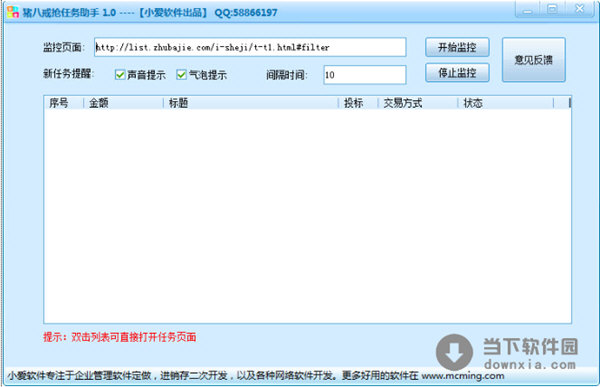Image resolution: width=600 pixels, height=387 pixels.
Task: Click the red 提示 hint text
Action: click(x=119, y=337)
